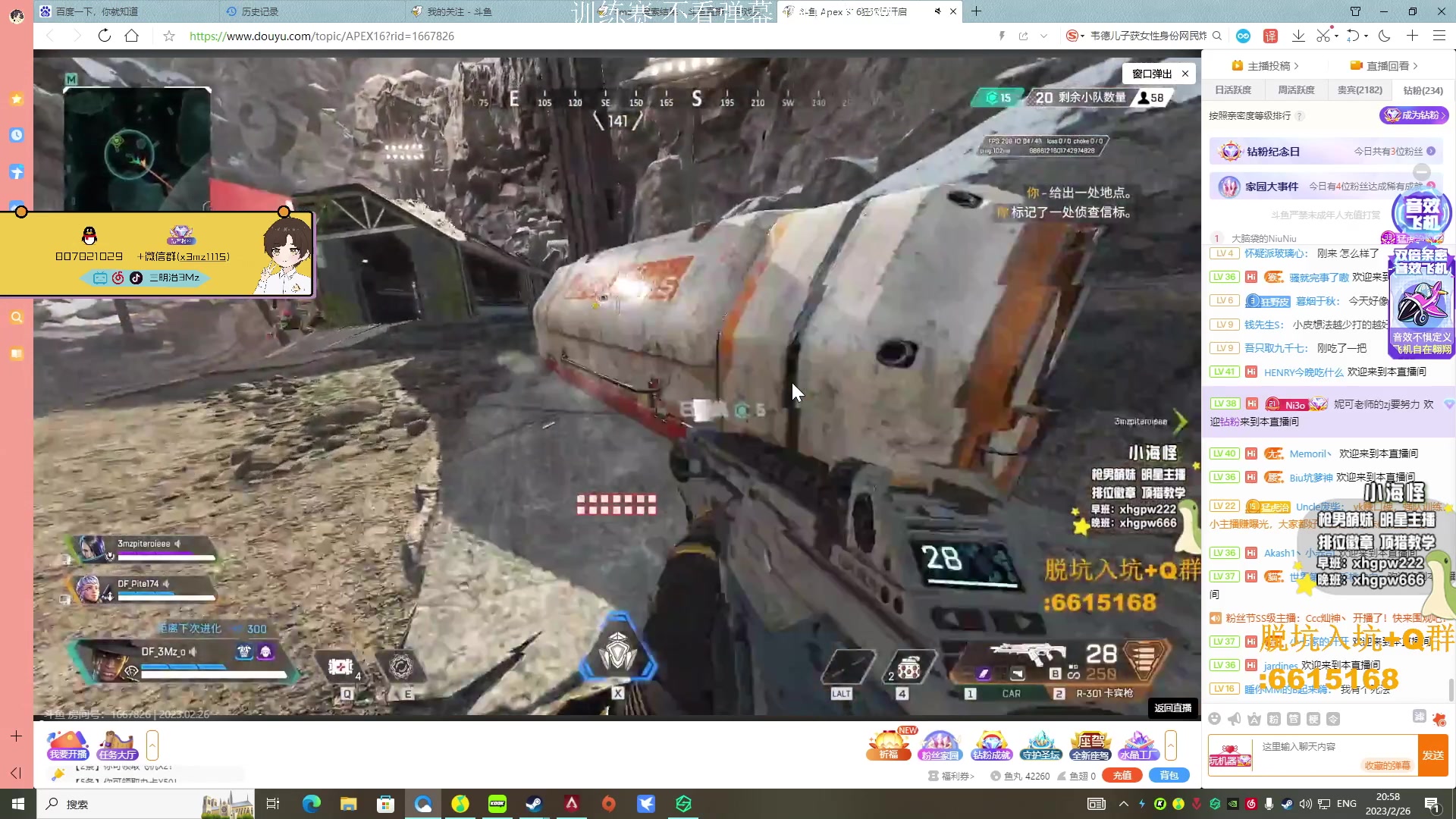Click the 管 chat toolbar icon
The height and width of the screenshot is (819, 1456).
[1294, 719]
